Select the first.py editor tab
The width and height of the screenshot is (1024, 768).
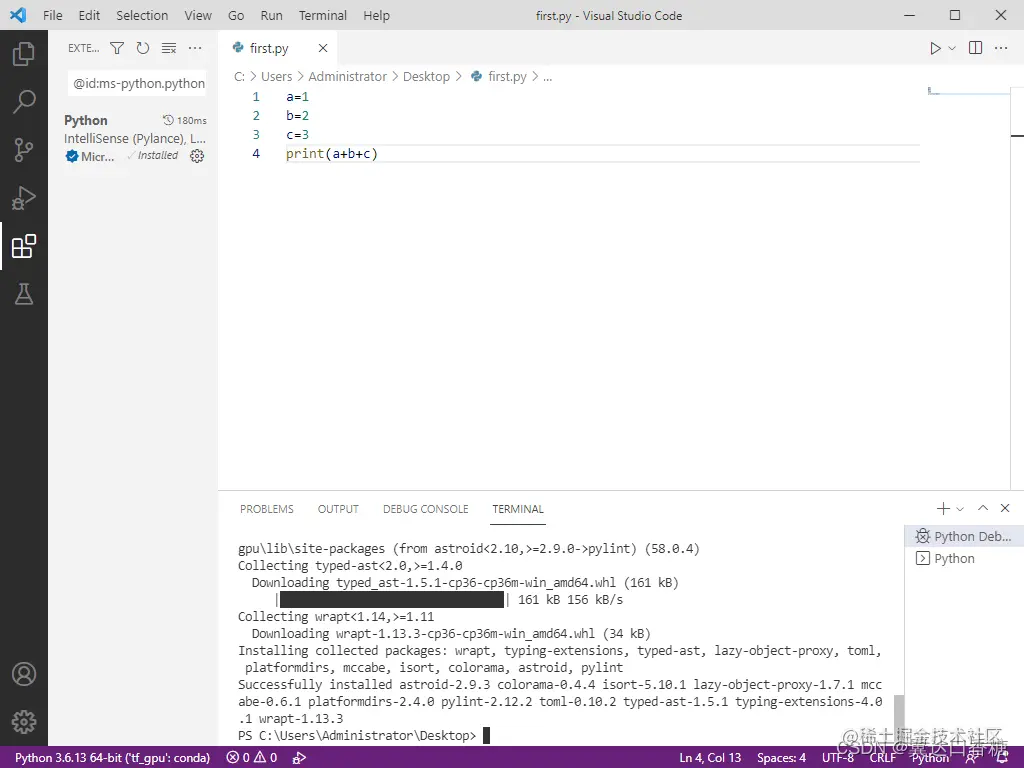tap(268, 48)
